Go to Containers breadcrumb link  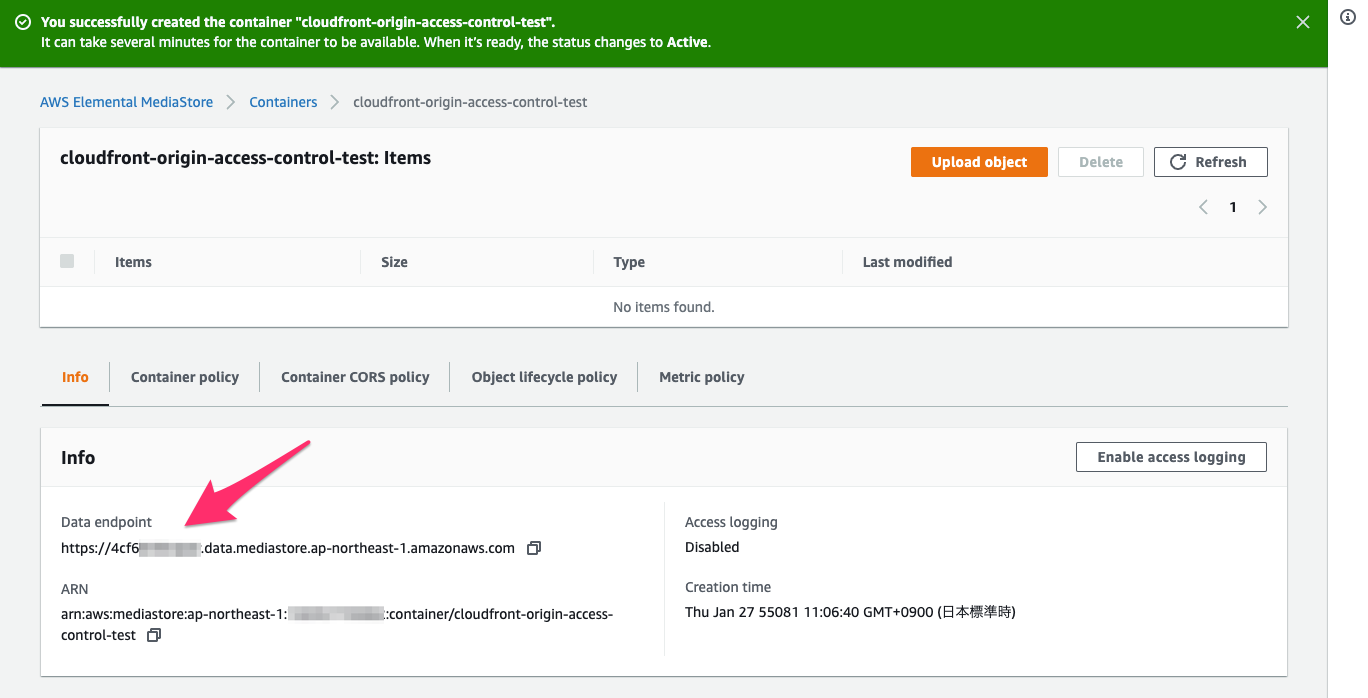[283, 102]
